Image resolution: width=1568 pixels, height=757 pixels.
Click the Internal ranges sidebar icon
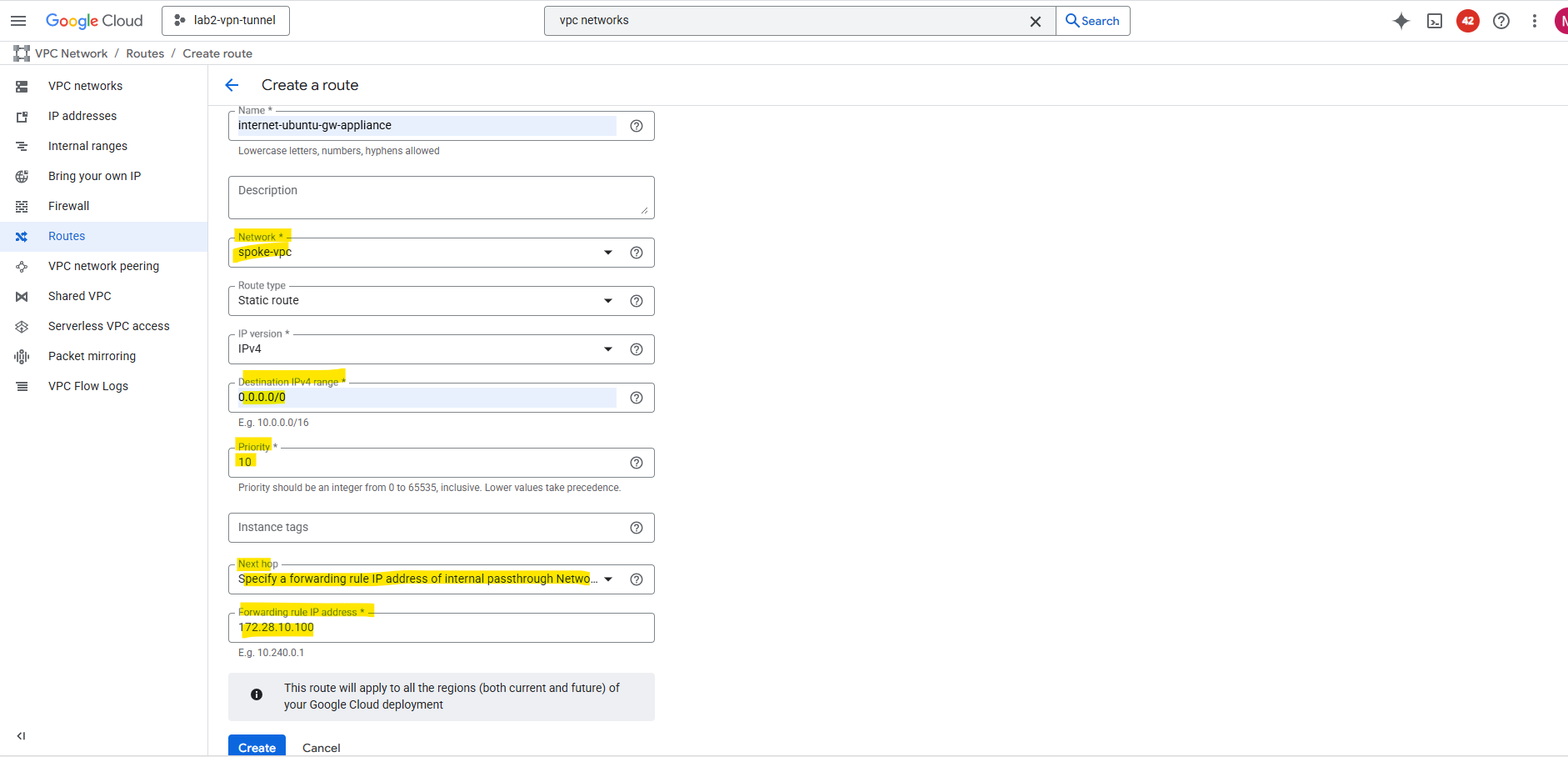coord(22,147)
